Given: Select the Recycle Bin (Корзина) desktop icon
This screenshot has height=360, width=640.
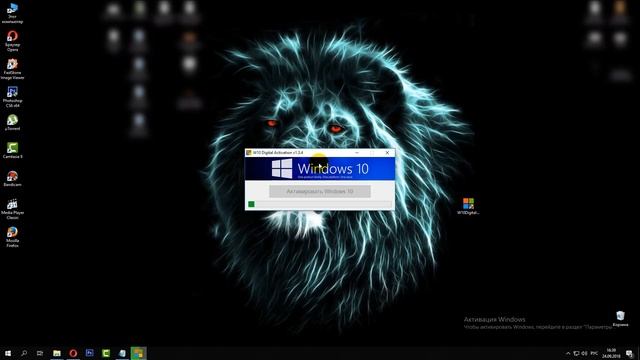Looking at the screenshot, I should [620, 319].
